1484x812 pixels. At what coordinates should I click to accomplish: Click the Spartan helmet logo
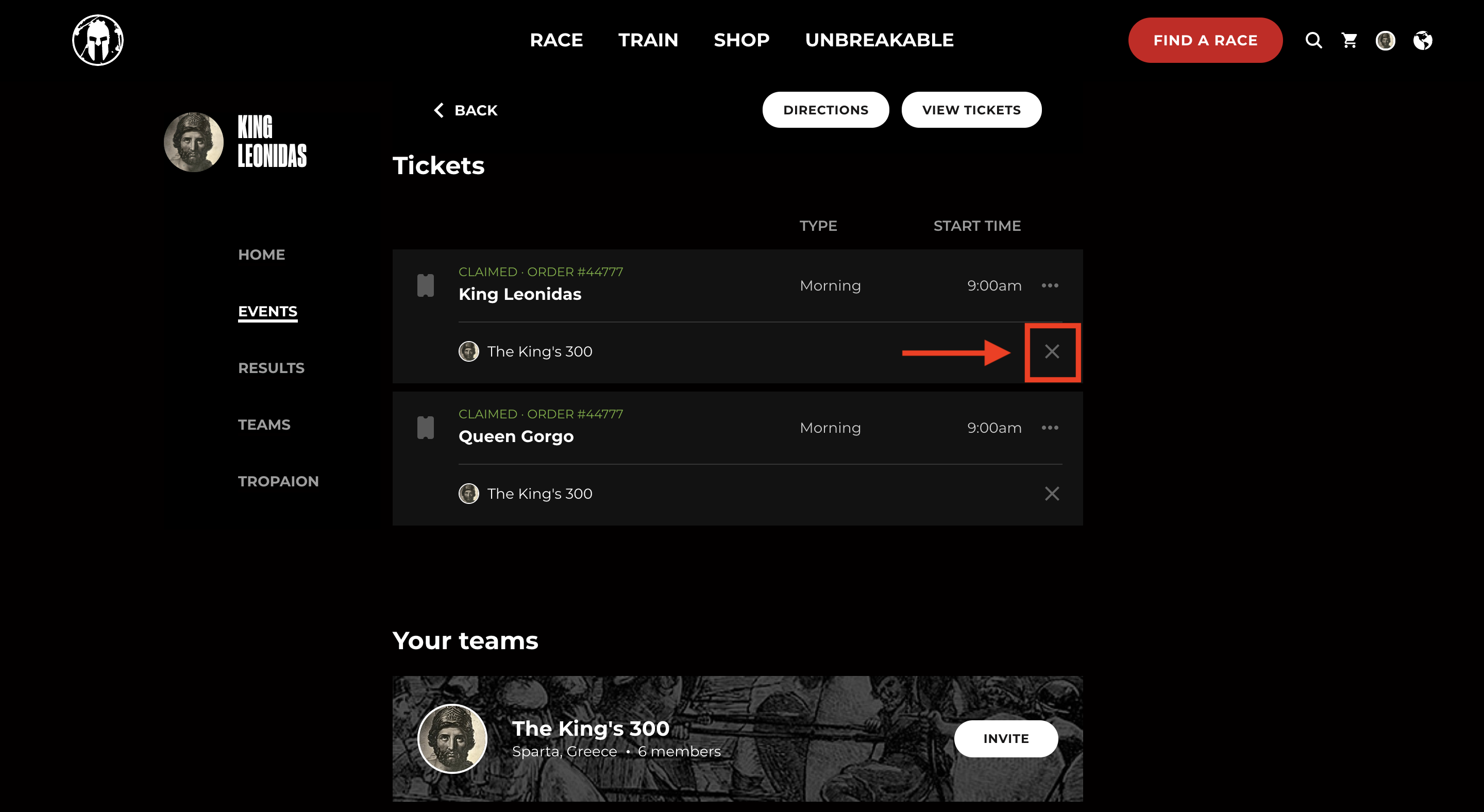tap(97, 40)
